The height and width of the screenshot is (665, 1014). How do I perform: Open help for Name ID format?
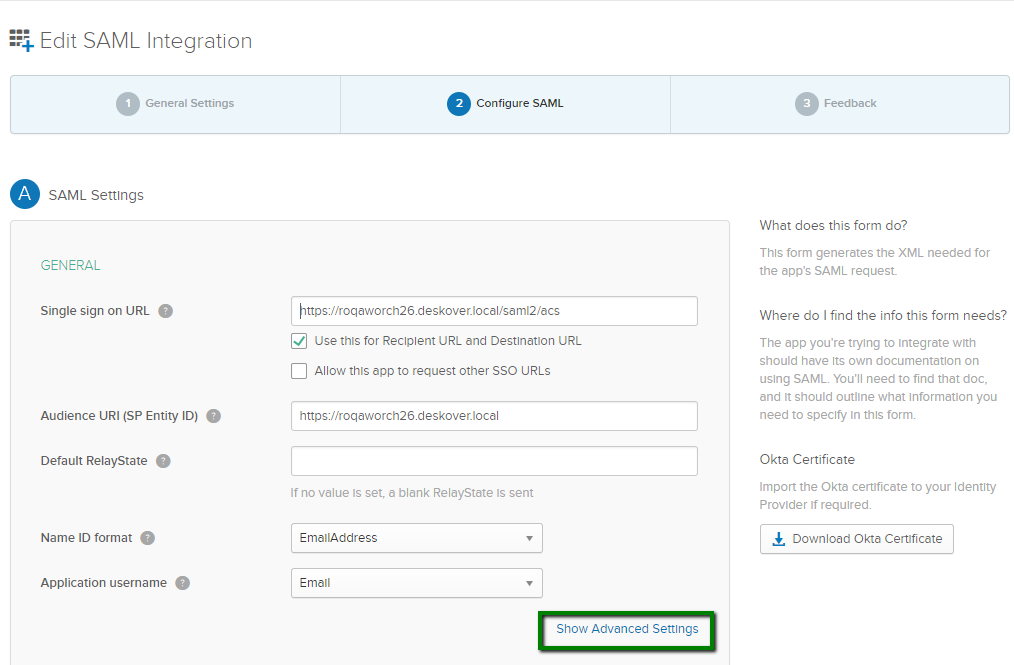point(147,538)
